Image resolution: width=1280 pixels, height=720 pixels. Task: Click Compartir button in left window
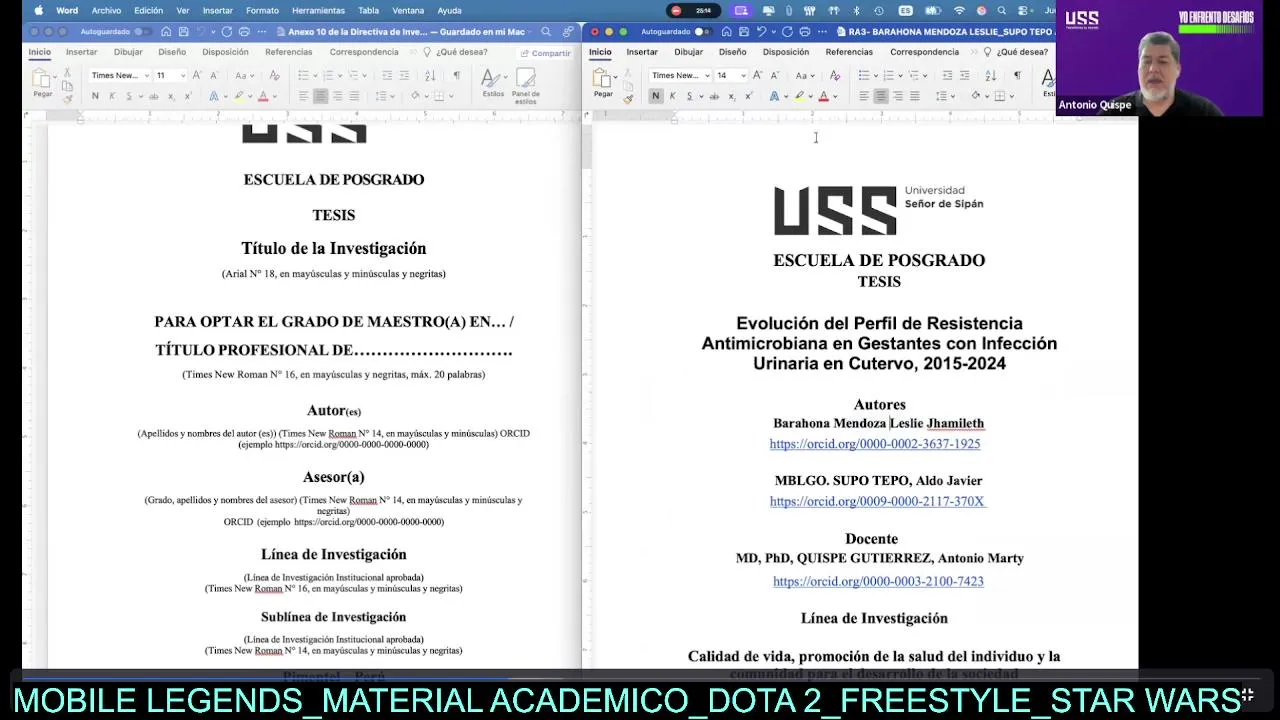545,53
